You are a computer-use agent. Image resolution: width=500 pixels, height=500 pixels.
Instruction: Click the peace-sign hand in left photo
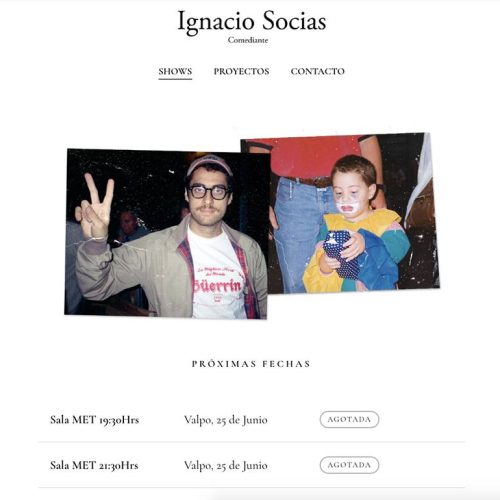(94, 207)
